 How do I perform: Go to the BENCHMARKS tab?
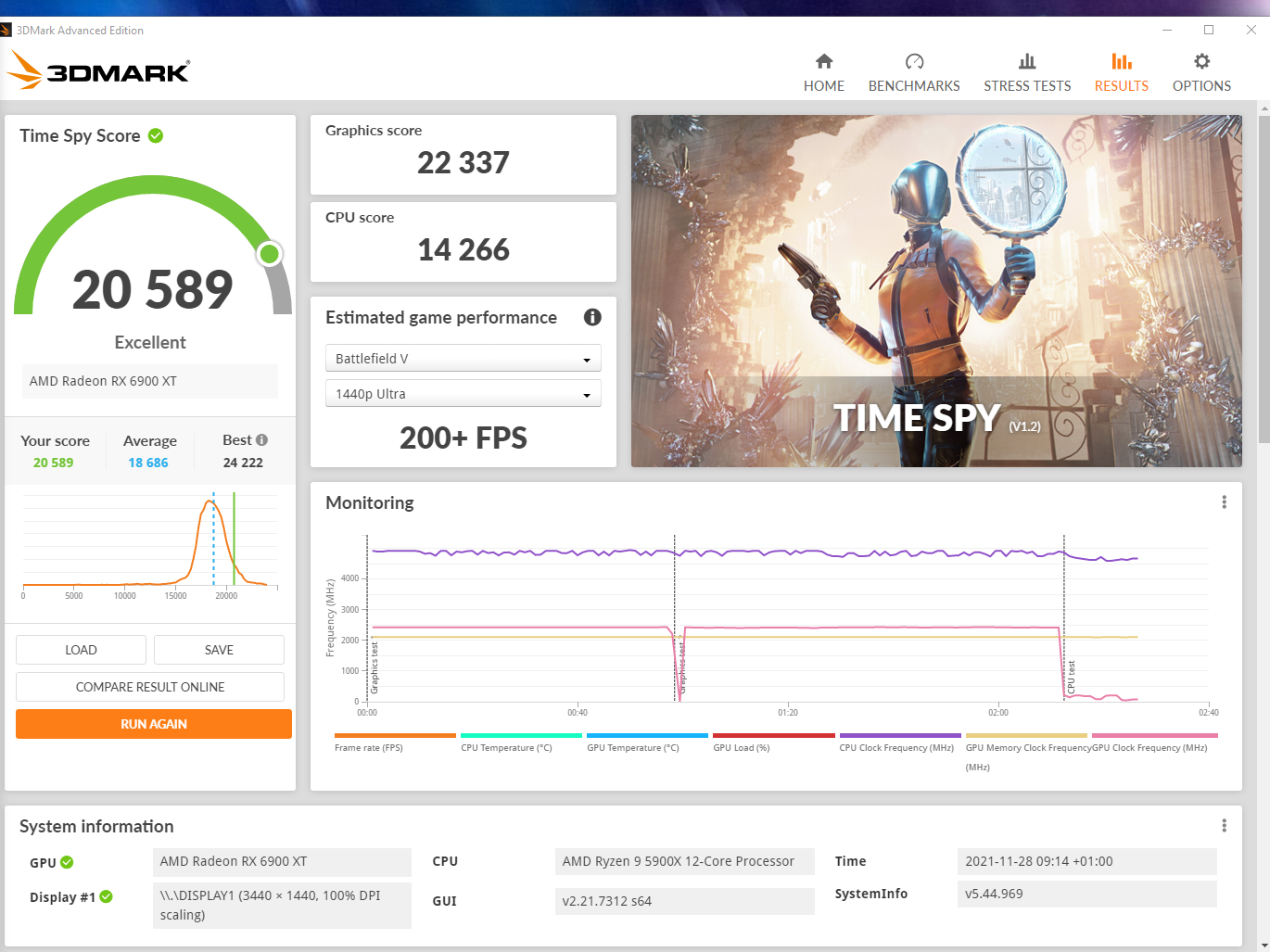pyautogui.click(x=914, y=73)
